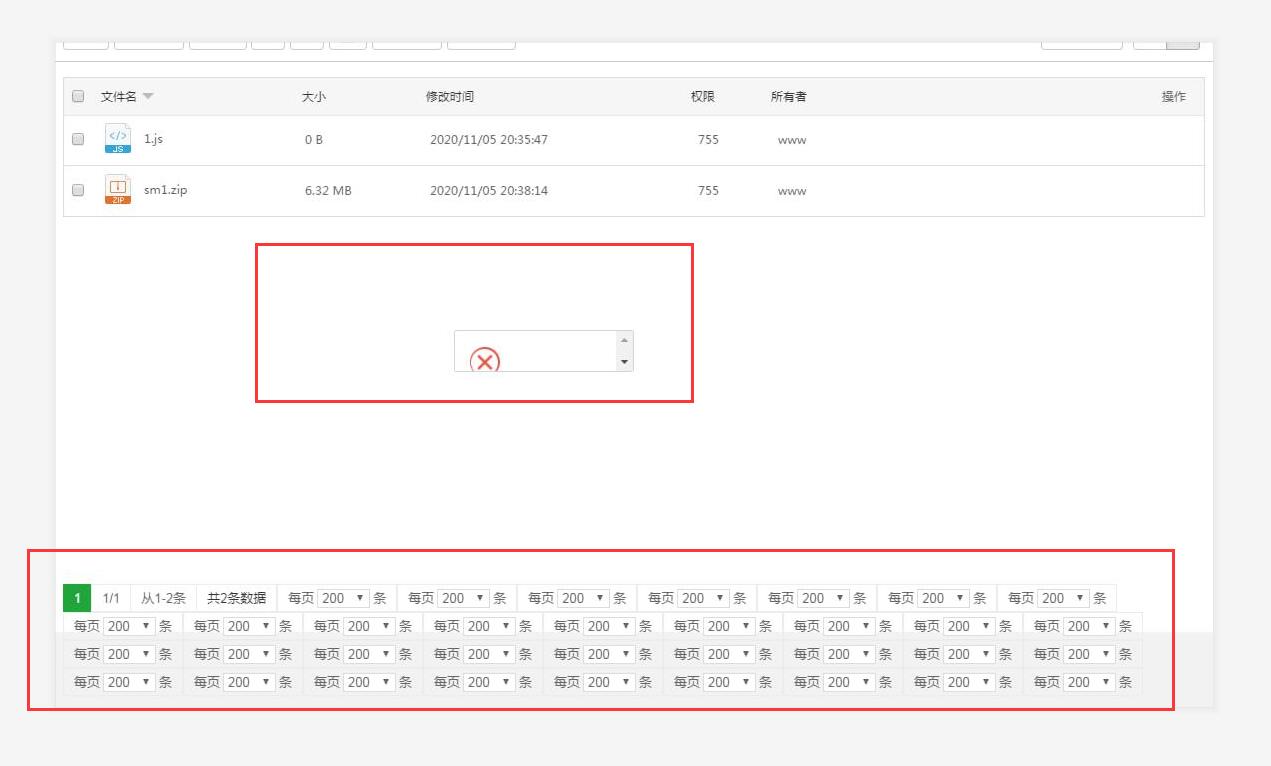Viewport: 1271px width, 766px height.
Task: Check the checkbox for 1.js
Action: tap(78, 140)
